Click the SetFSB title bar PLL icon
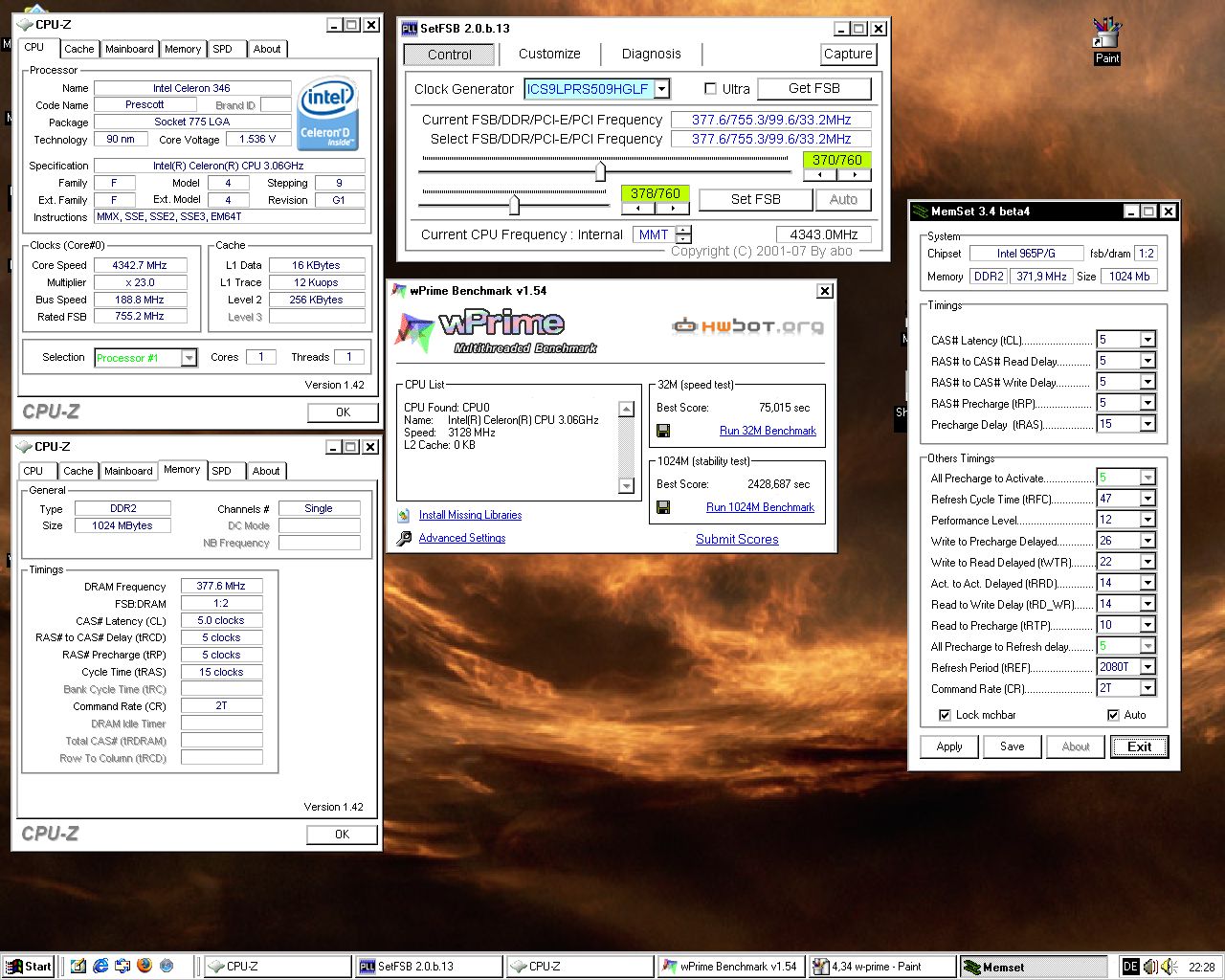The image size is (1225, 980). pos(409,29)
